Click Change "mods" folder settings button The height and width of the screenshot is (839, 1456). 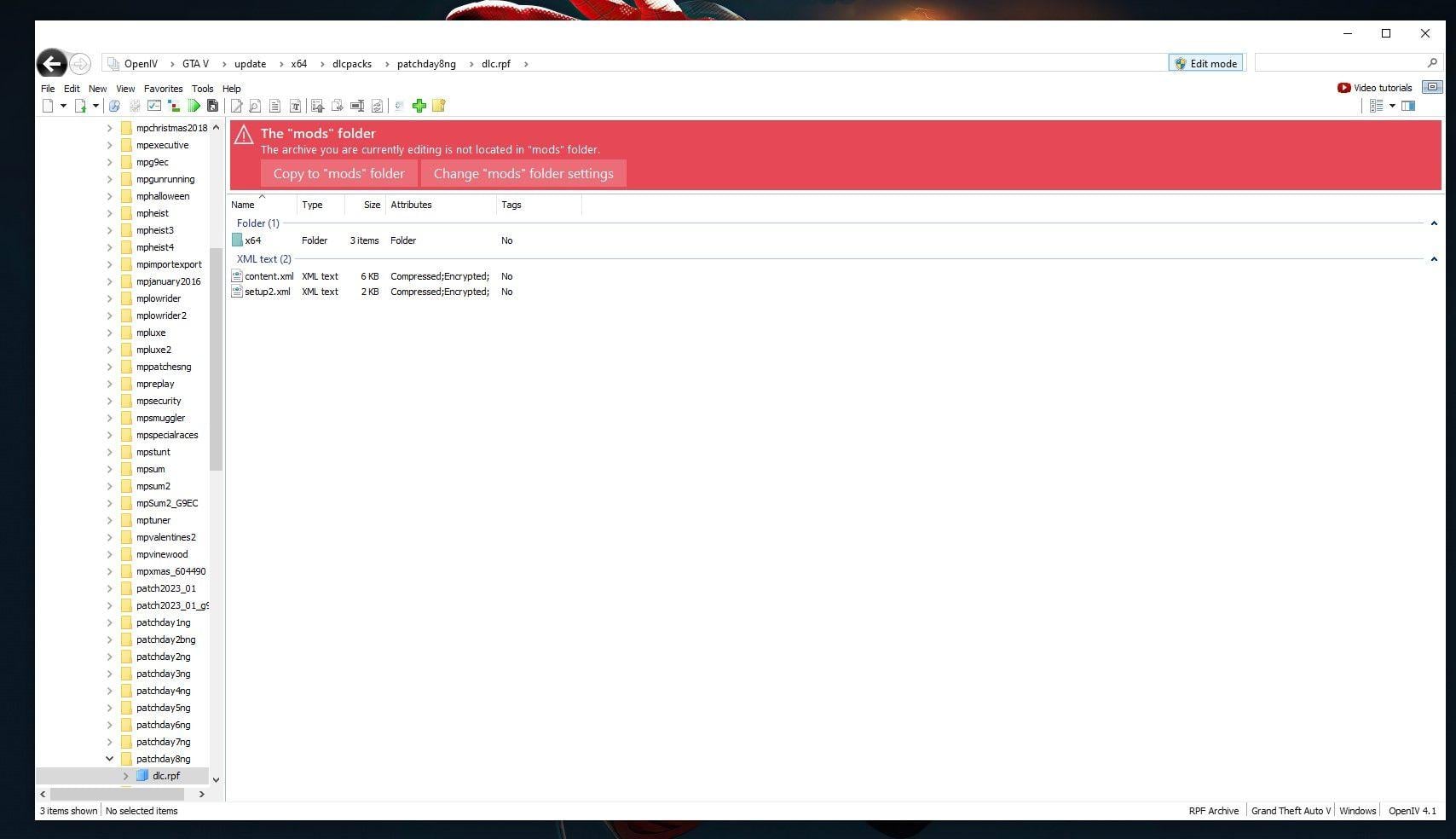(x=523, y=174)
